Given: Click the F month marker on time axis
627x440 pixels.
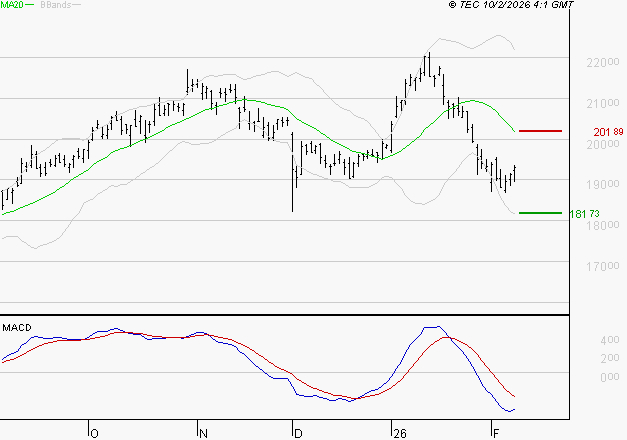Looking at the screenshot, I should pos(496,434).
